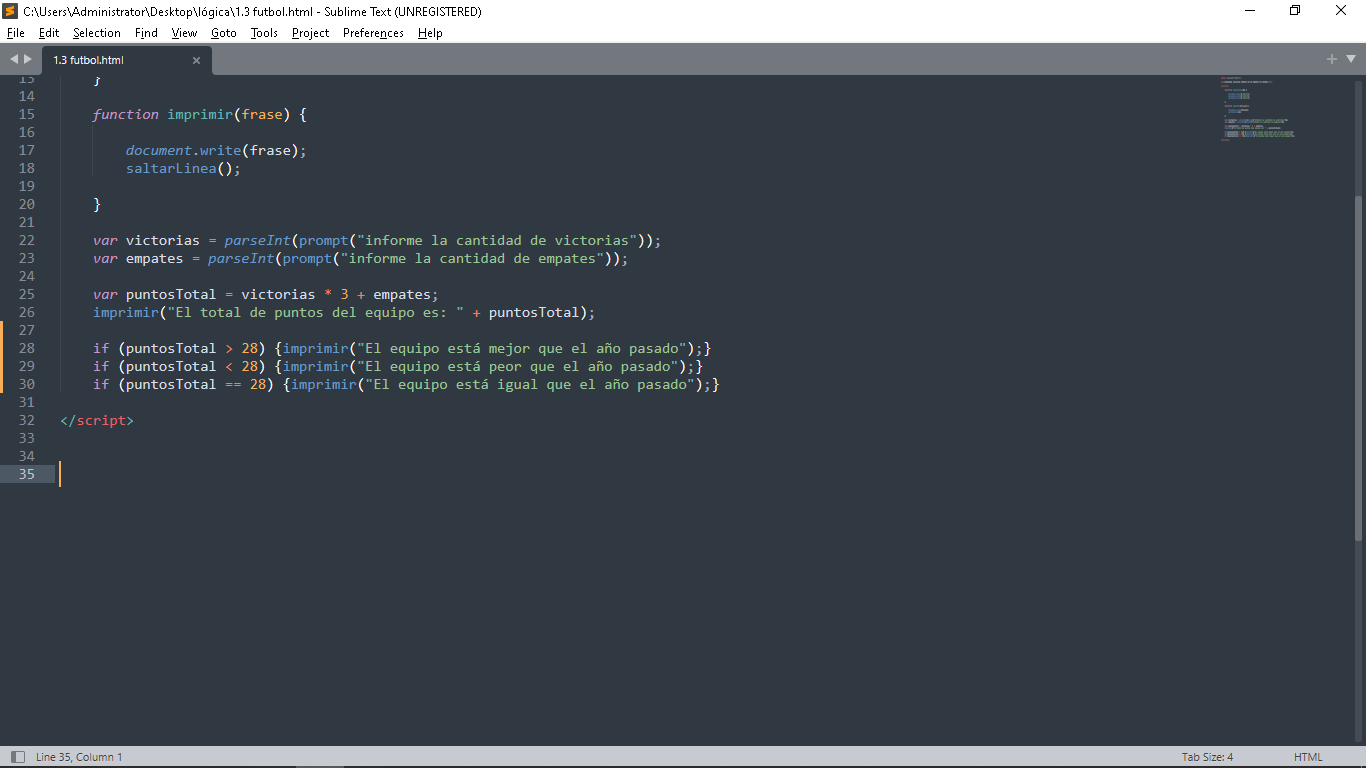Toggle the sidebar panel switcher icon
The width and height of the screenshot is (1366, 768).
coord(18,757)
